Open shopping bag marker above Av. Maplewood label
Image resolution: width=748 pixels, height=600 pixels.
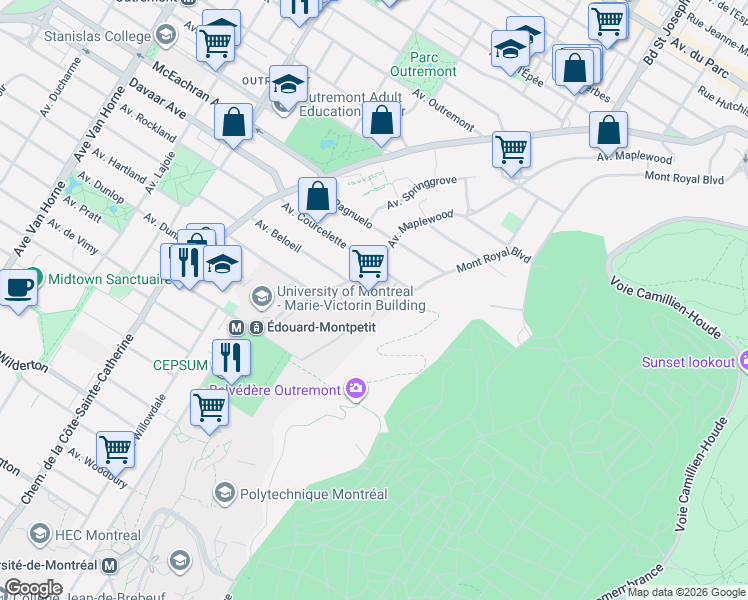[x=608, y=132]
